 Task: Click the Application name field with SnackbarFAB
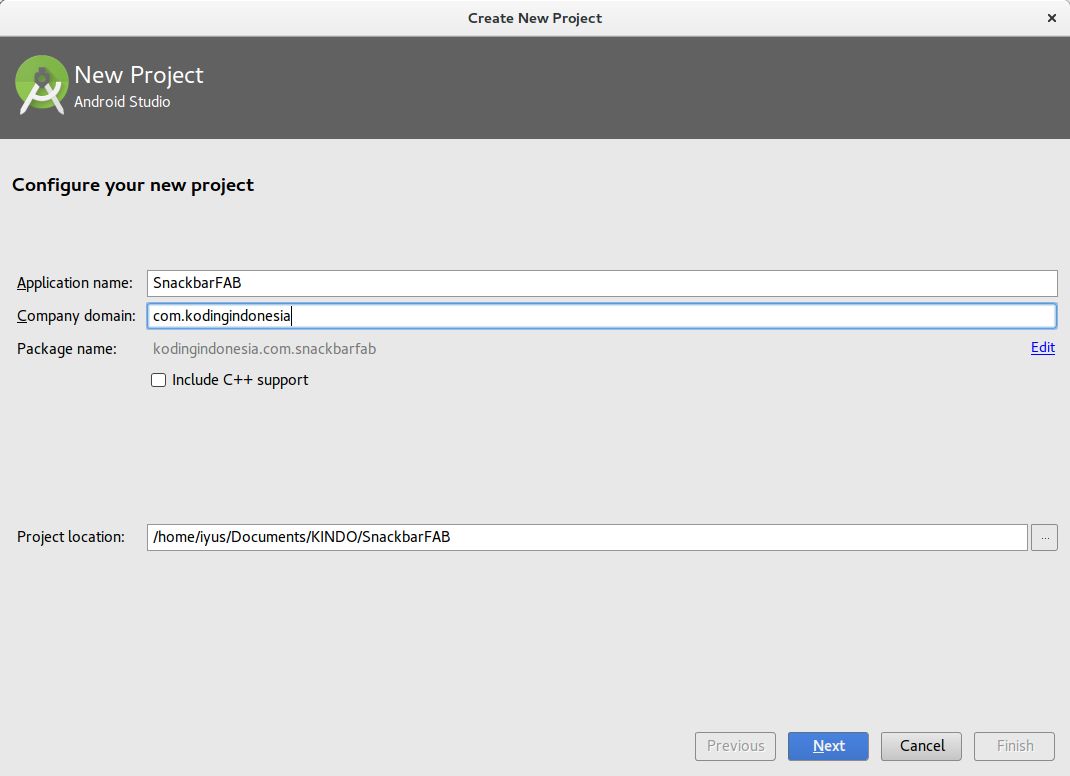point(602,283)
